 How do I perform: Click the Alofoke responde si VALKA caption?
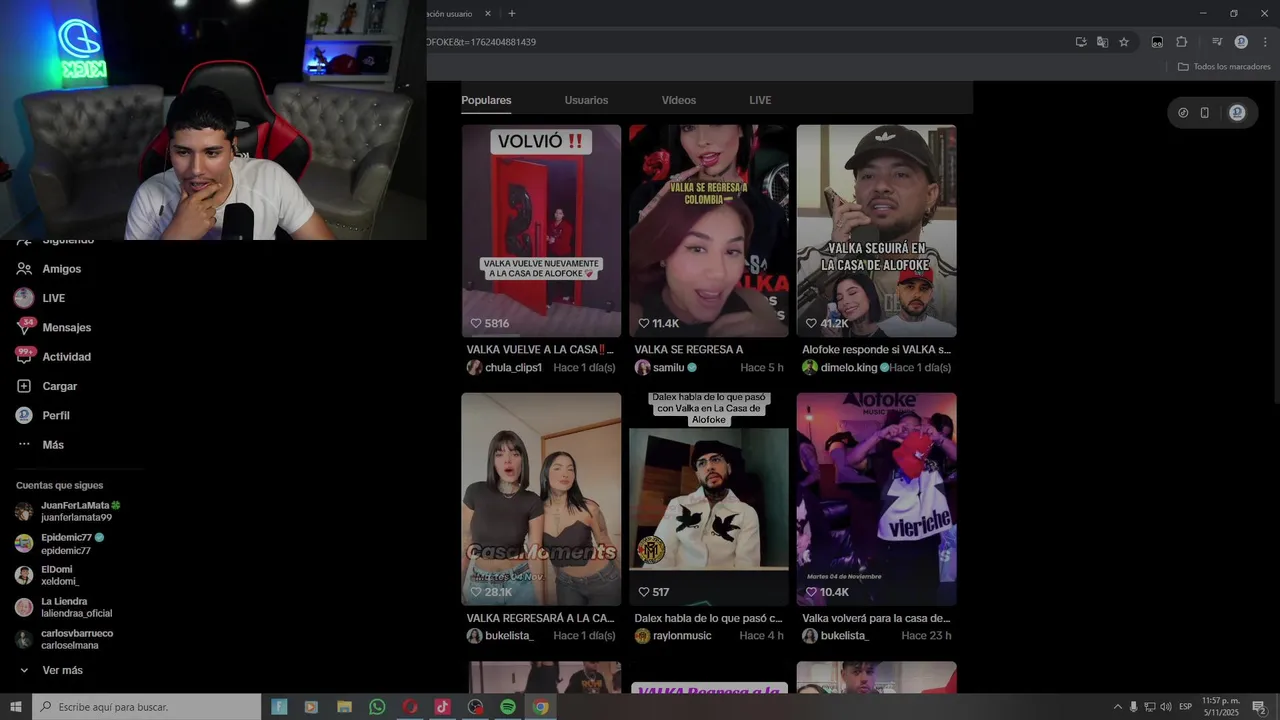pos(876,350)
